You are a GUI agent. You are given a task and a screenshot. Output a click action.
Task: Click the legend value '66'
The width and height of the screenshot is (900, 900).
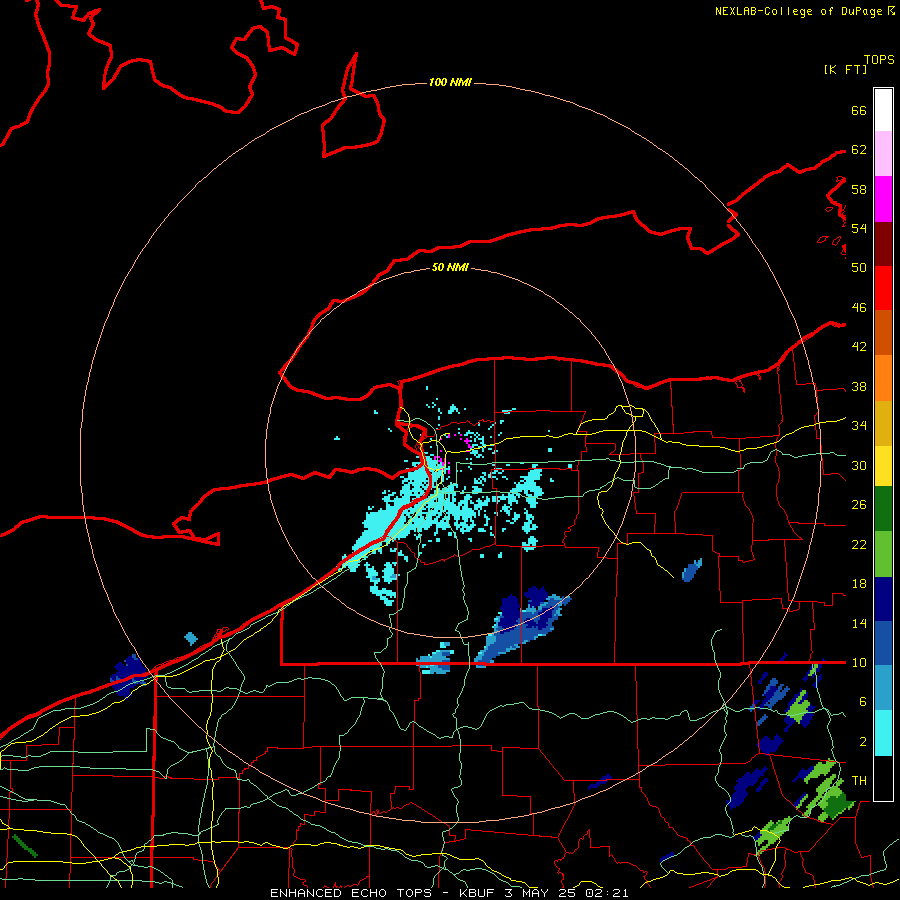click(859, 110)
